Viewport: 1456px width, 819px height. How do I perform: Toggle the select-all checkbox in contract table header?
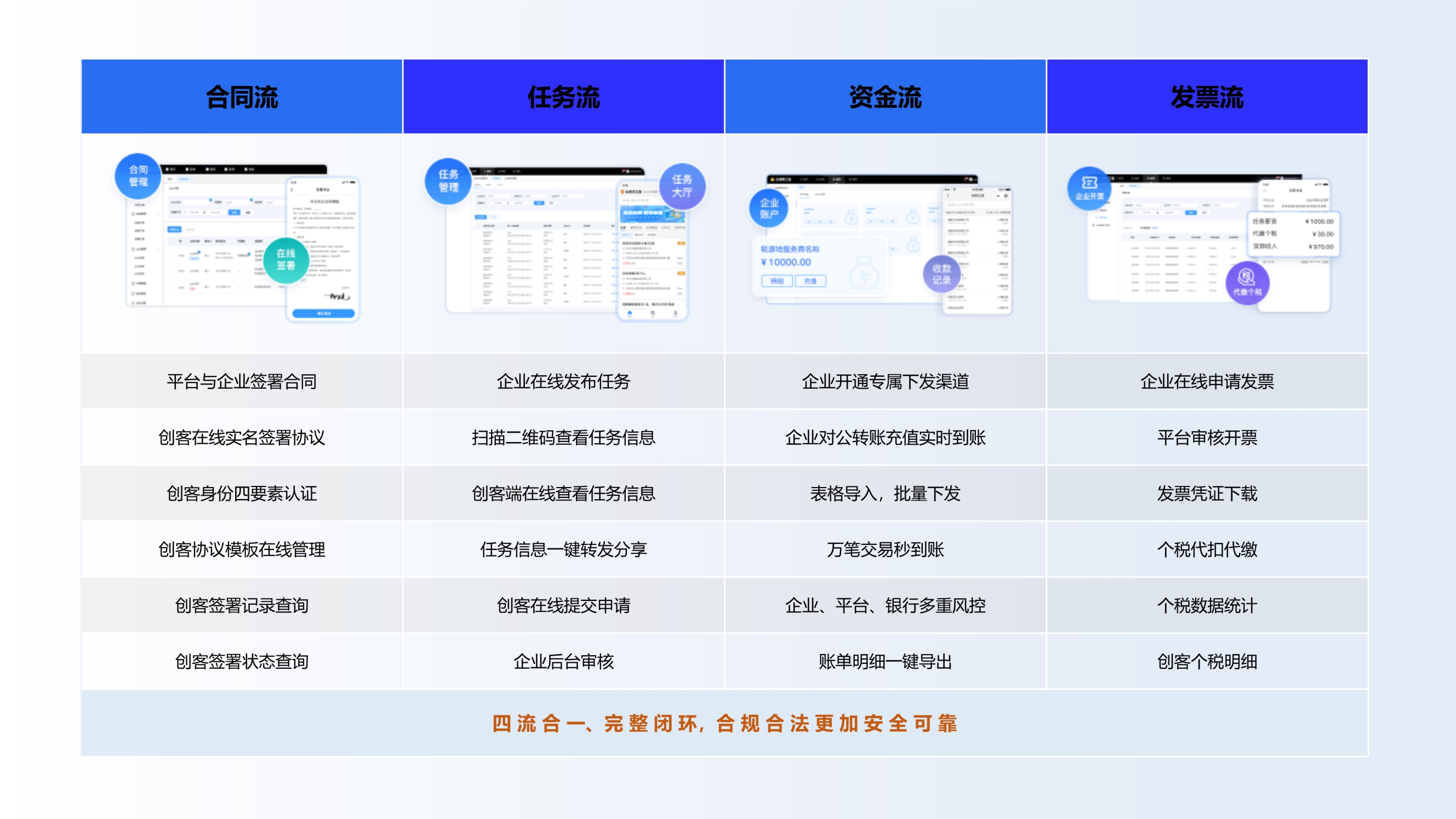click(173, 241)
